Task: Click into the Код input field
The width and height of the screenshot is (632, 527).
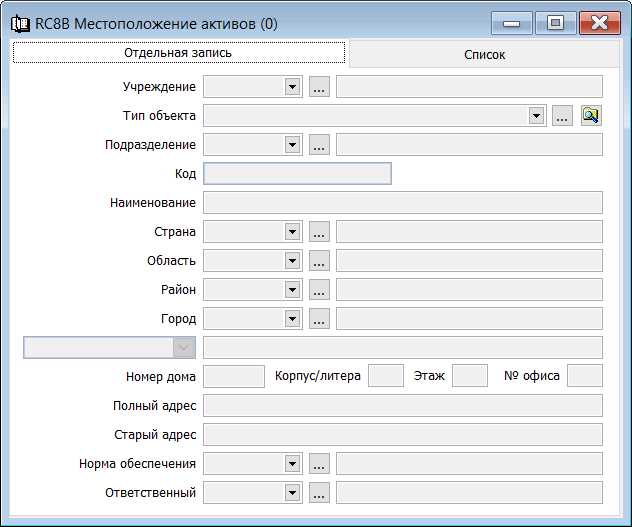Action: click(x=296, y=174)
